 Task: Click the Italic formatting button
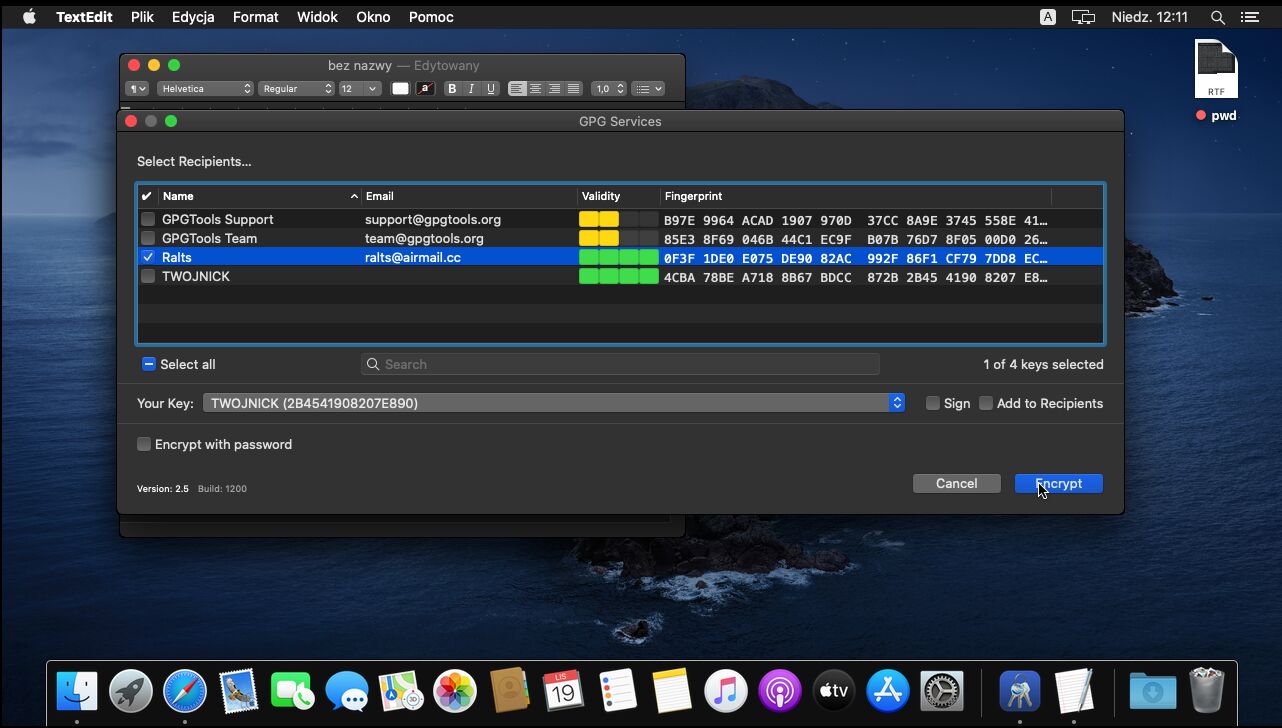[471, 89]
